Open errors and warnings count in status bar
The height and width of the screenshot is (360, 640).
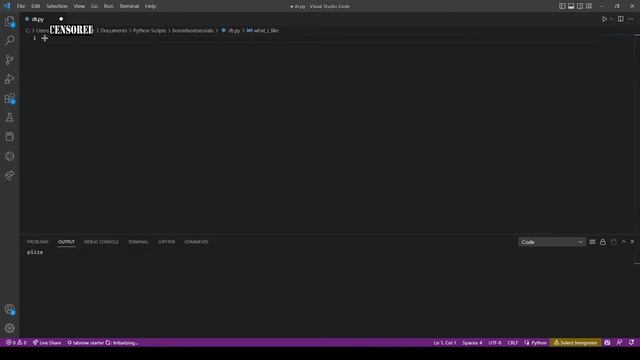(x=16, y=342)
